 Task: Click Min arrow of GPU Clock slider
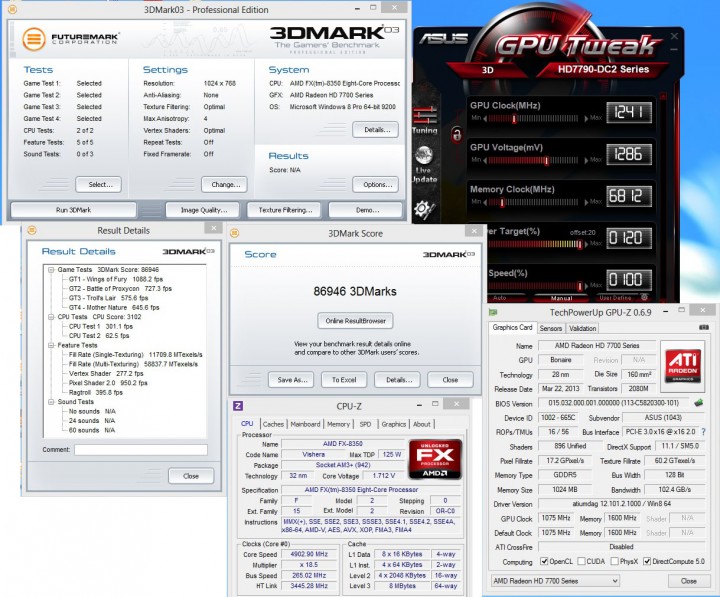click(485, 118)
